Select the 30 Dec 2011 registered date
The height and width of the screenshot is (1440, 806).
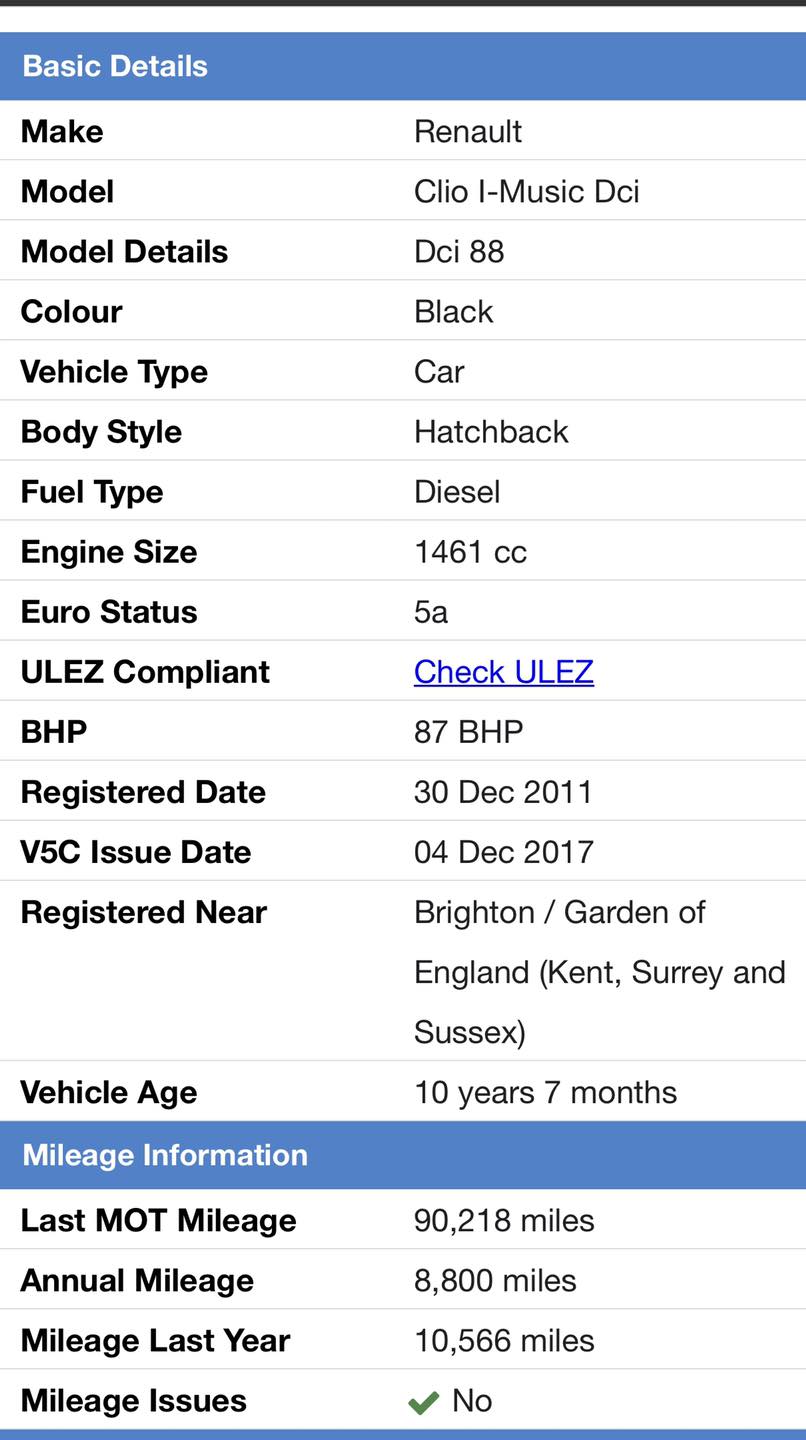click(x=503, y=792)
